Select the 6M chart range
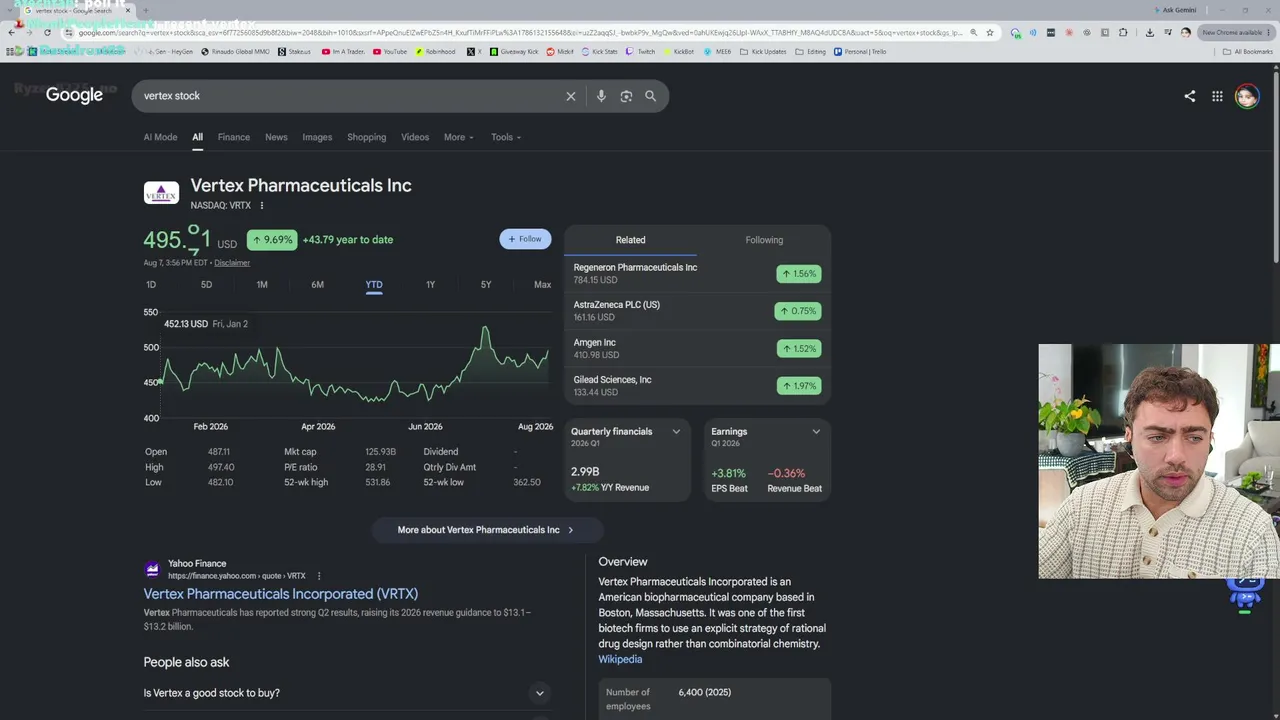The height and width of the screenshot is (720, 1280). 317,285
